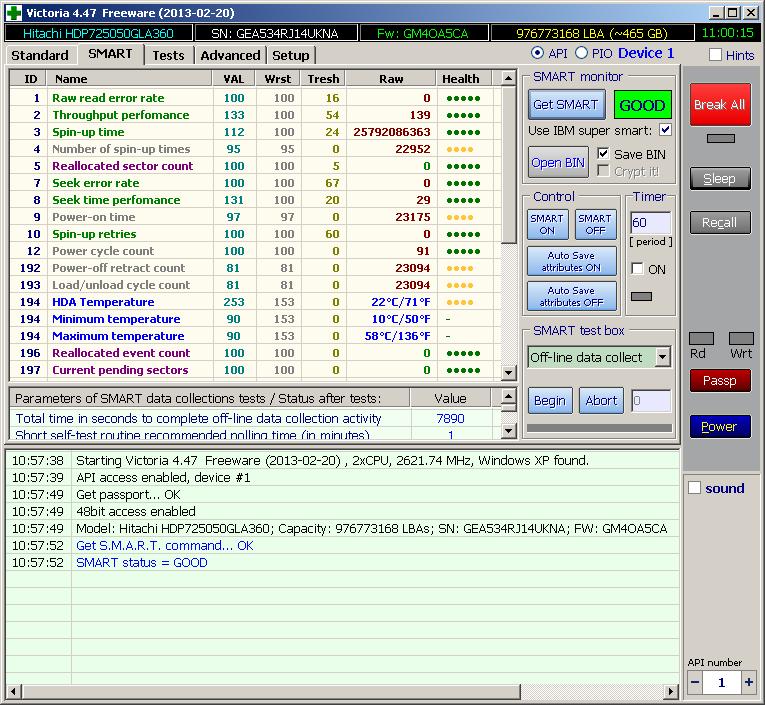Toggle the Save BIN checkbox
Viewport: 765px width, 705px height.
(x=603, y=153)
